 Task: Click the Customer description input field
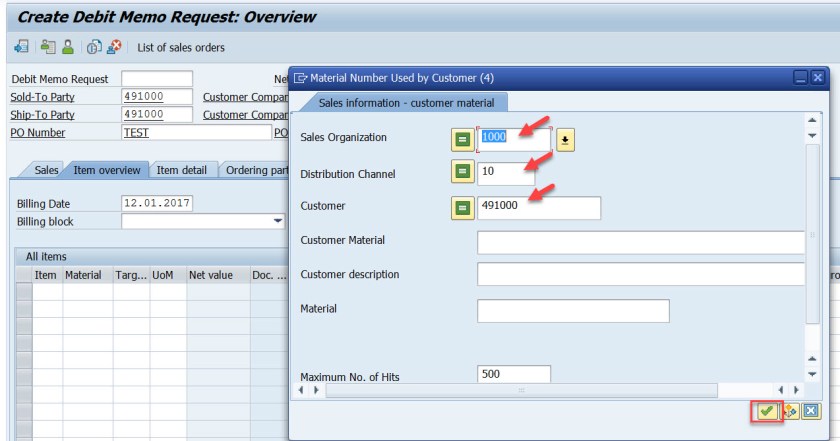point(640,274)
